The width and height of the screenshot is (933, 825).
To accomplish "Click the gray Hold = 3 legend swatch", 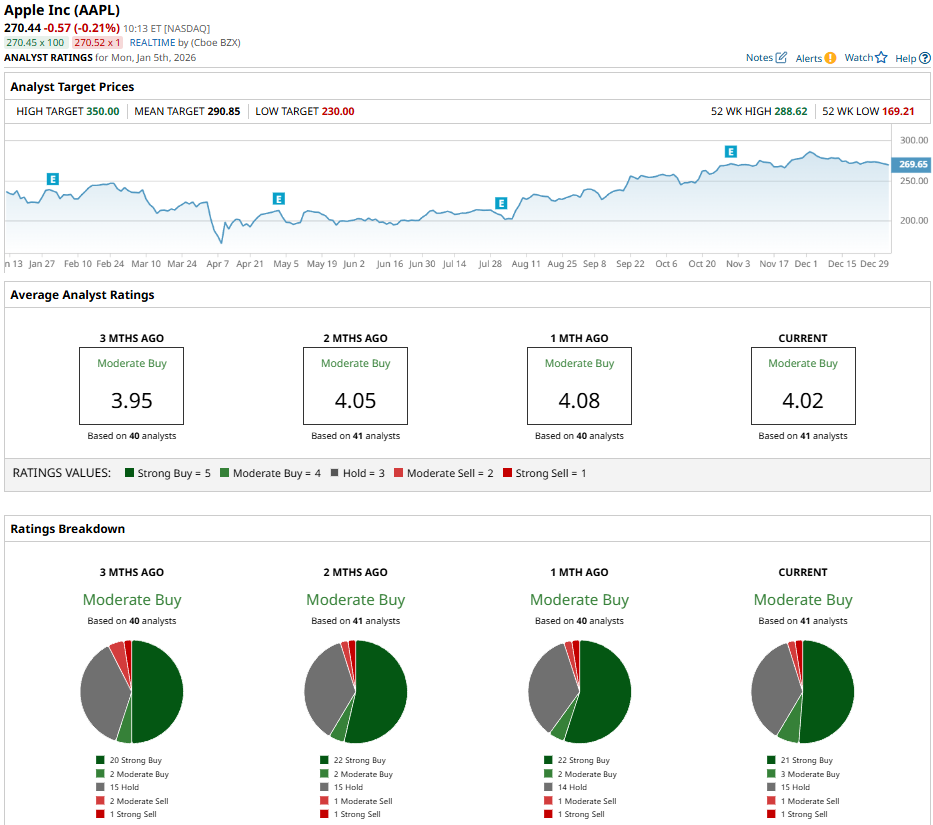I will tap(337, 473).
